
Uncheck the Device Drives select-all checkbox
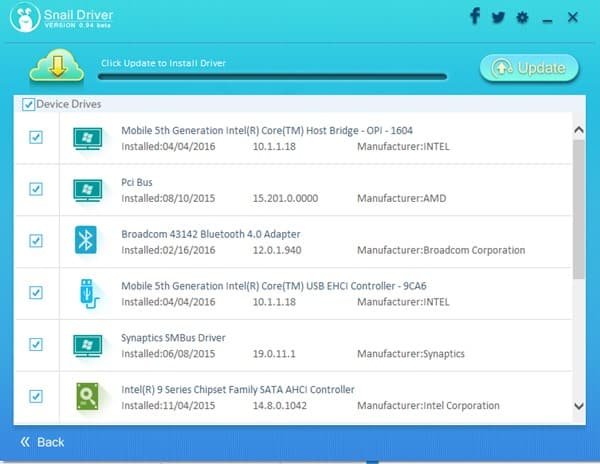(28, 104)
